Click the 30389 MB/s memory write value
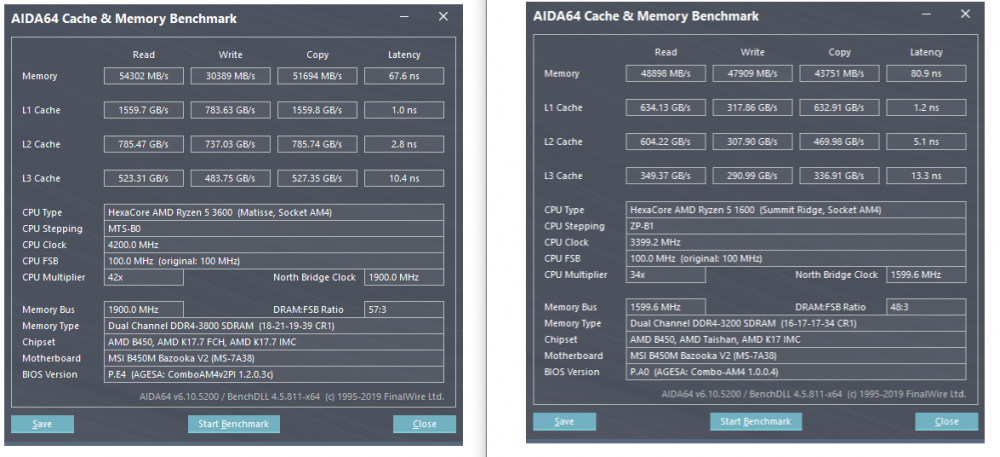 [230, 76]
